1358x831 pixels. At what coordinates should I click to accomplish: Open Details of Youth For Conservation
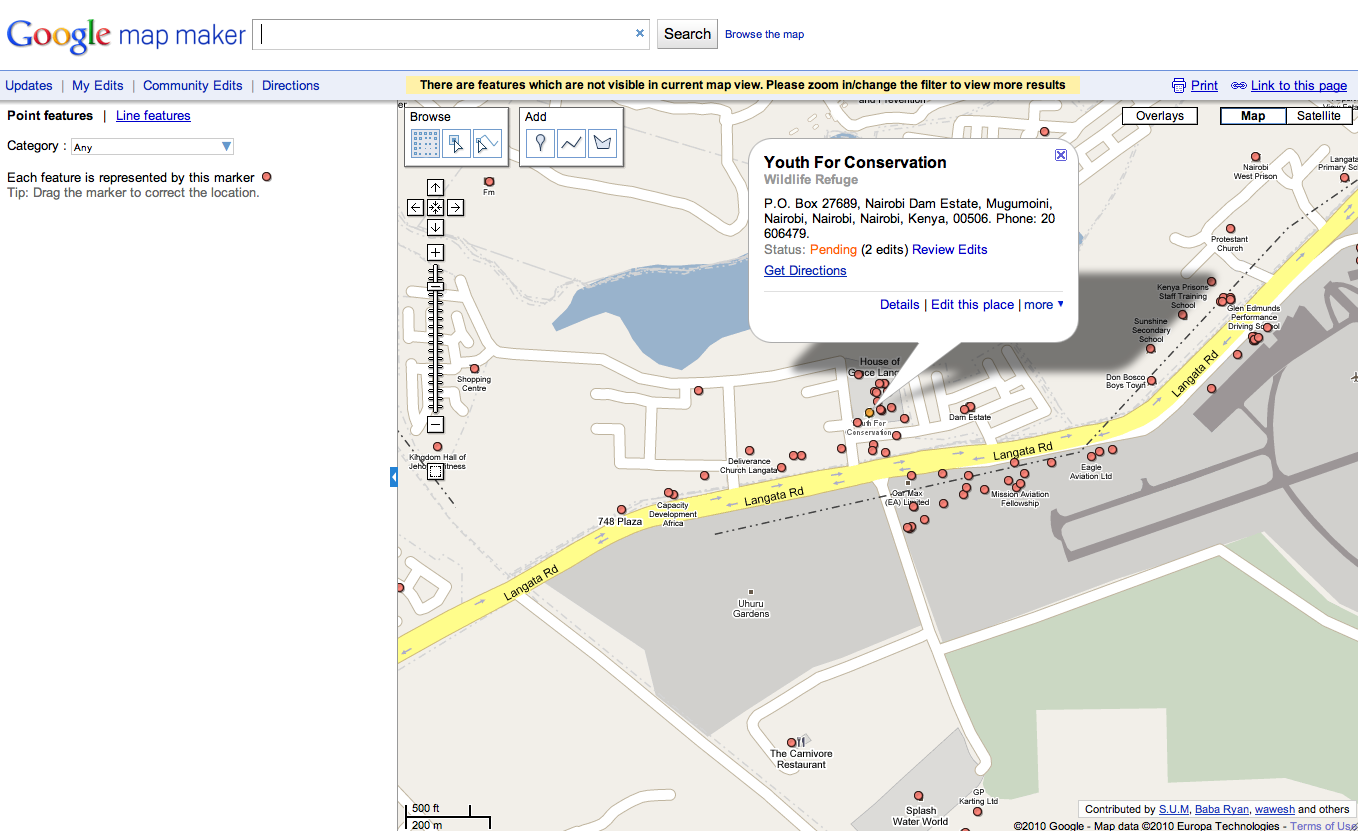899,305
